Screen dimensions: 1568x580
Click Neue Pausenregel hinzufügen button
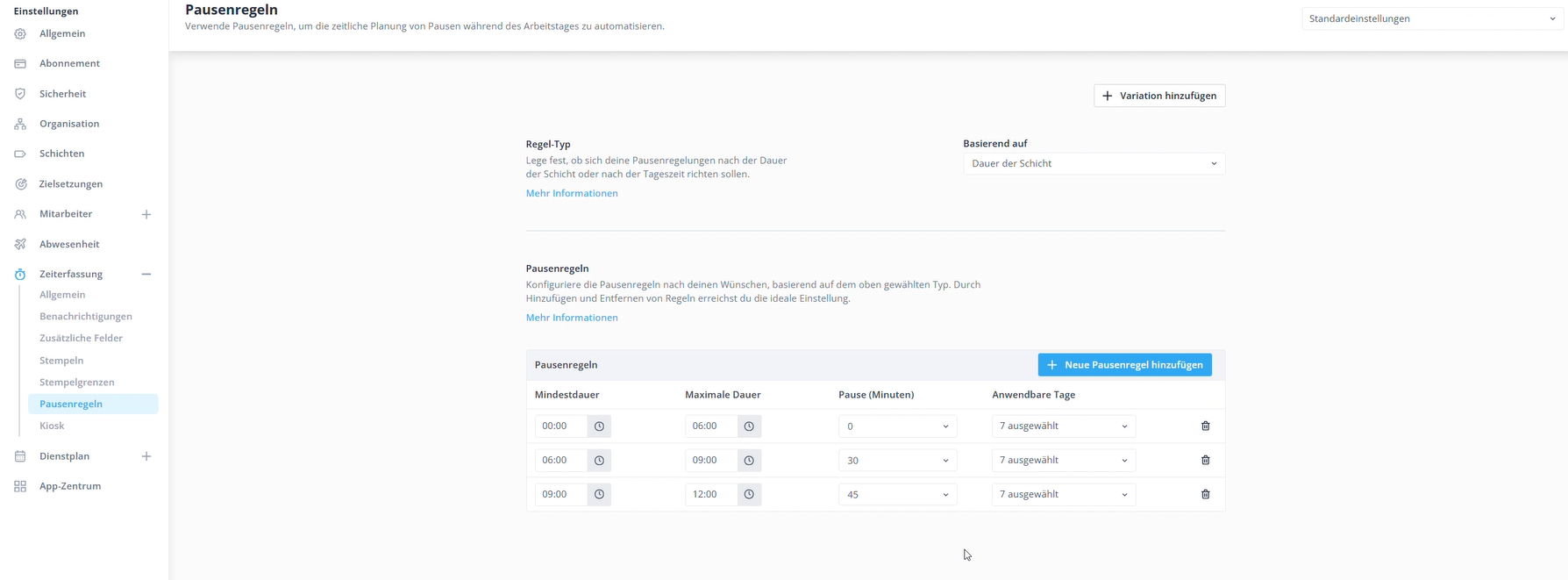(1125, 365)
